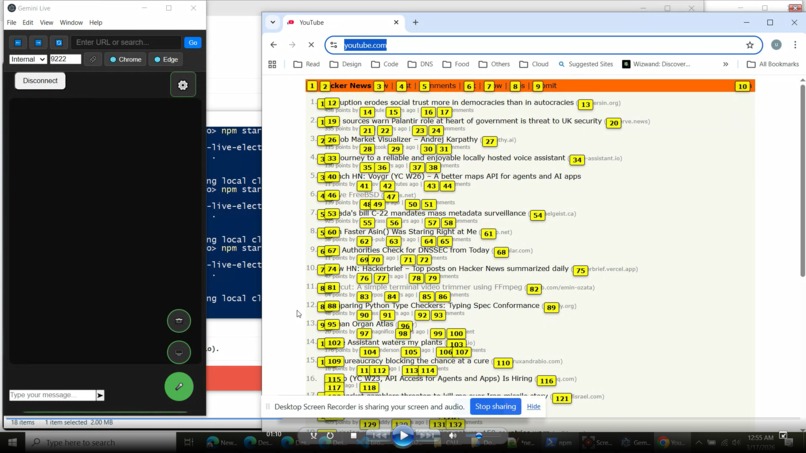The width and height of the screenshot is (806, 453).
Task: Skip to previous track in media player
Action: 379,436
